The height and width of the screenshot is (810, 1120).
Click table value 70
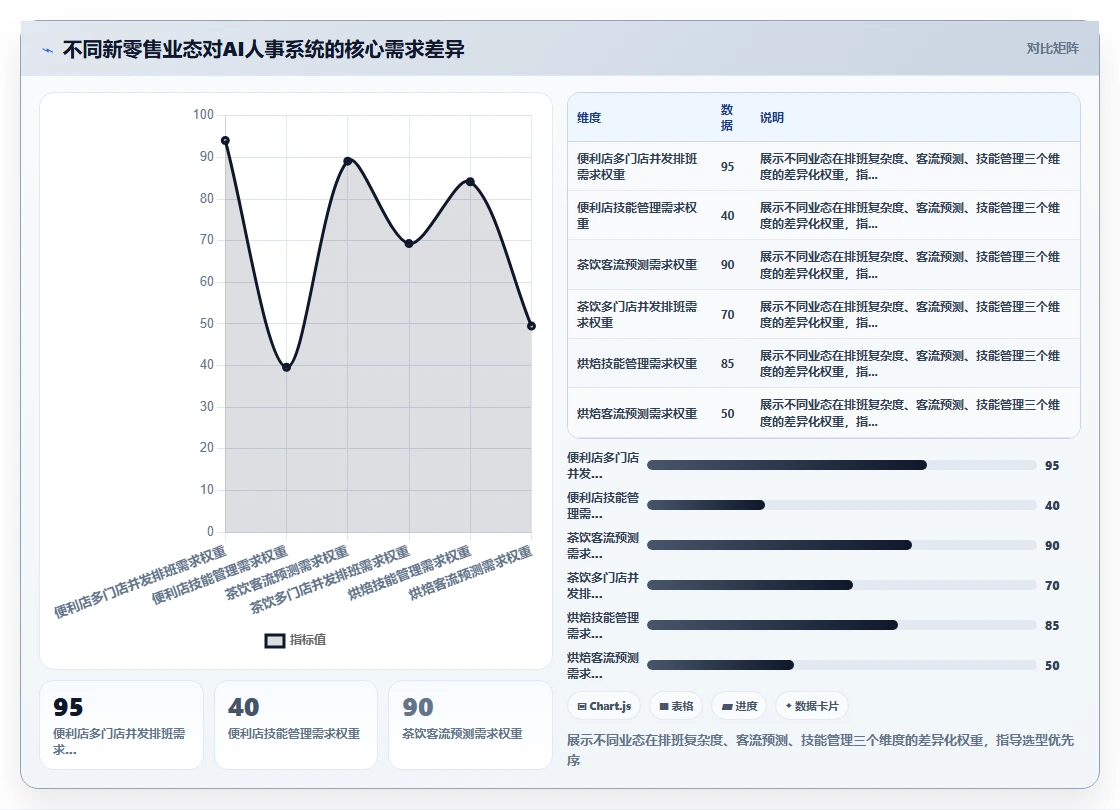pyautogui.click(x=727, y=314)
